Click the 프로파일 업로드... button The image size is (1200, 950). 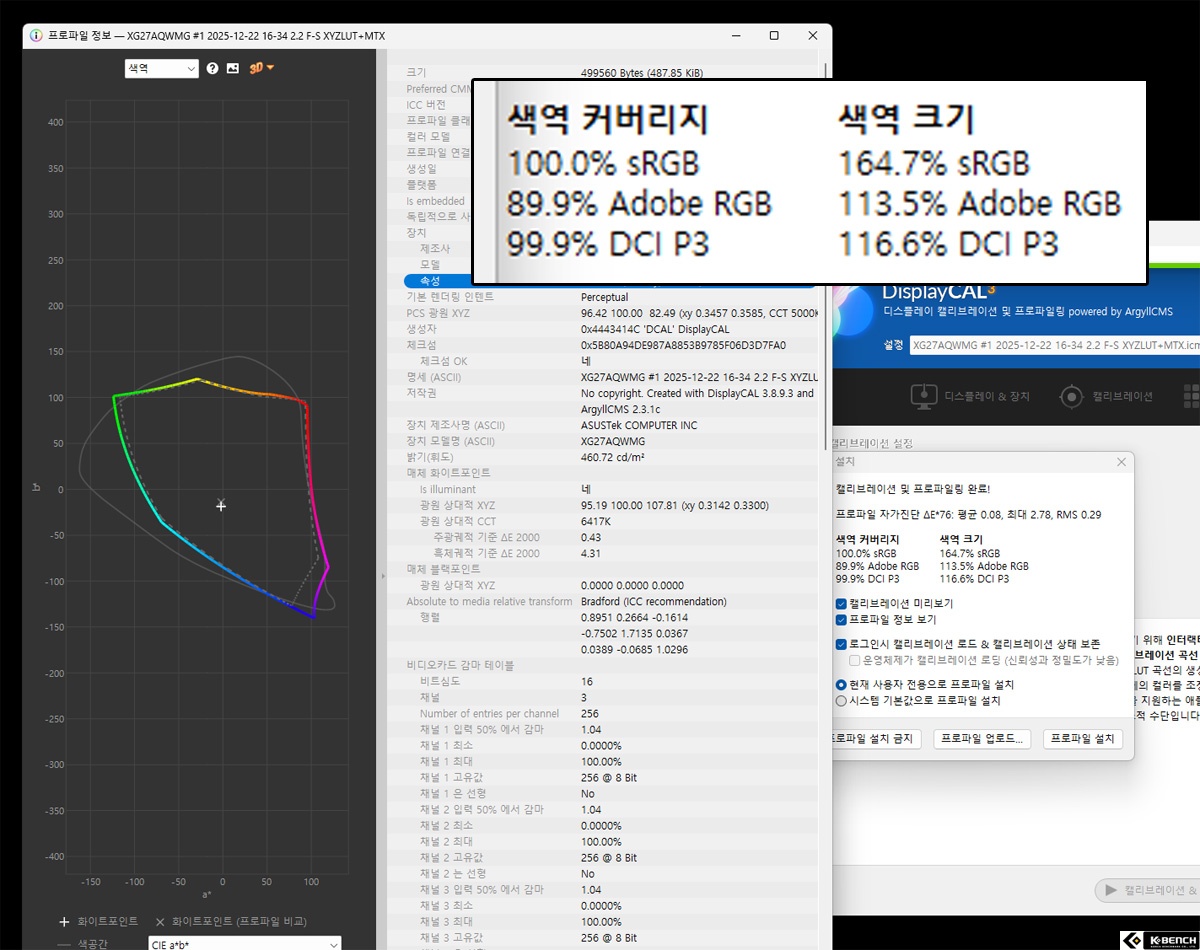[982, 739]
